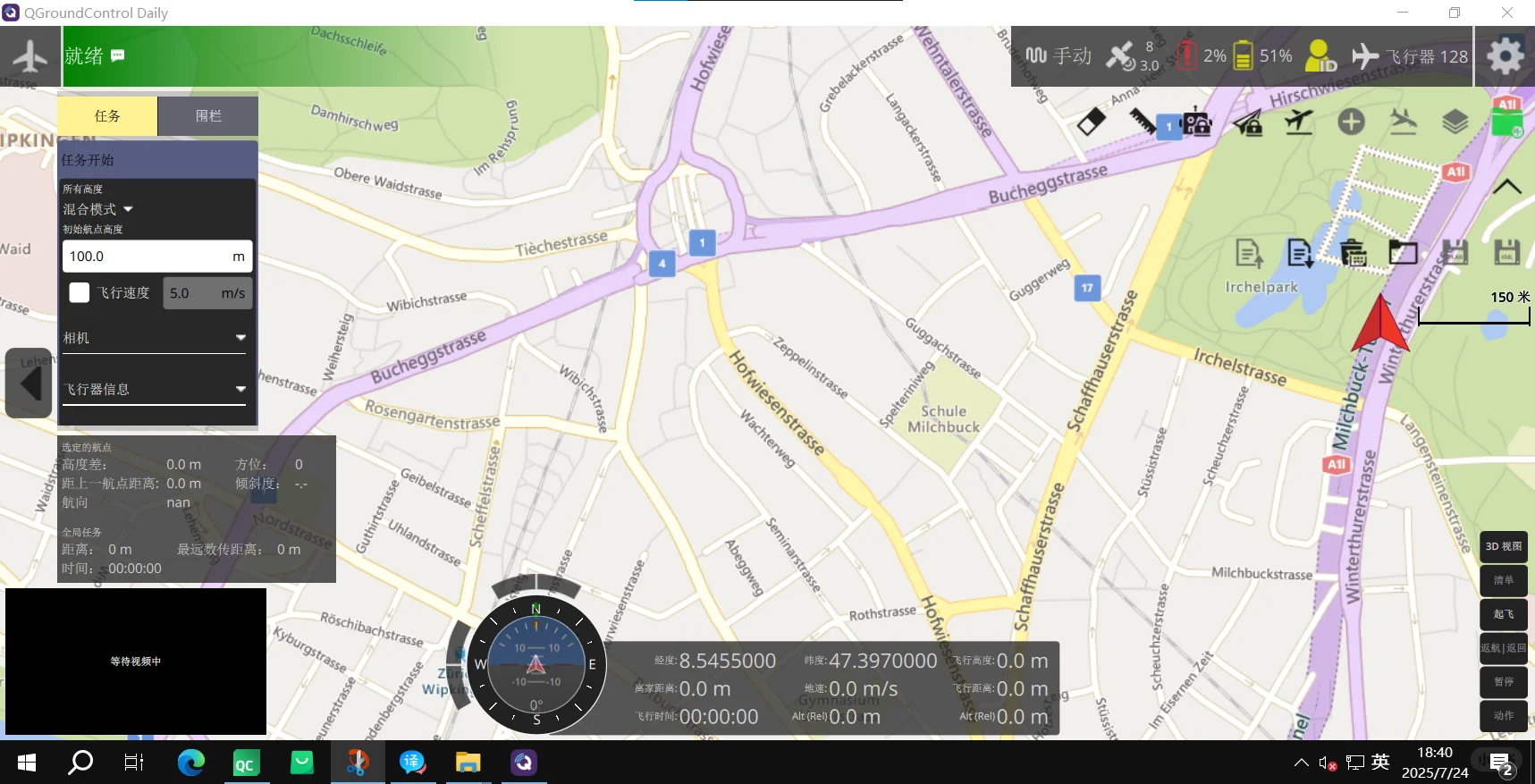1535x784 pixels.
Task: Open Microsoft Edge from the taskbar
Action: tap(190, 763)
